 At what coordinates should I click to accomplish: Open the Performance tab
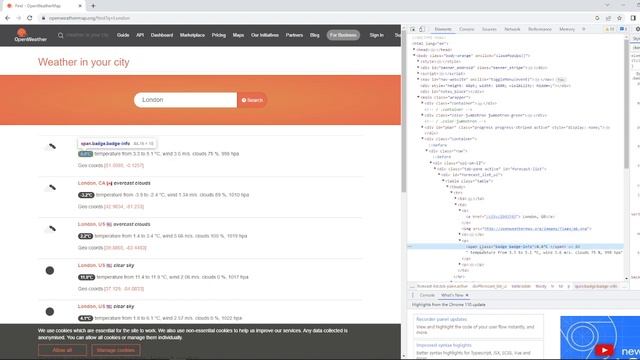pyautogui.click(x=540, y=29)
